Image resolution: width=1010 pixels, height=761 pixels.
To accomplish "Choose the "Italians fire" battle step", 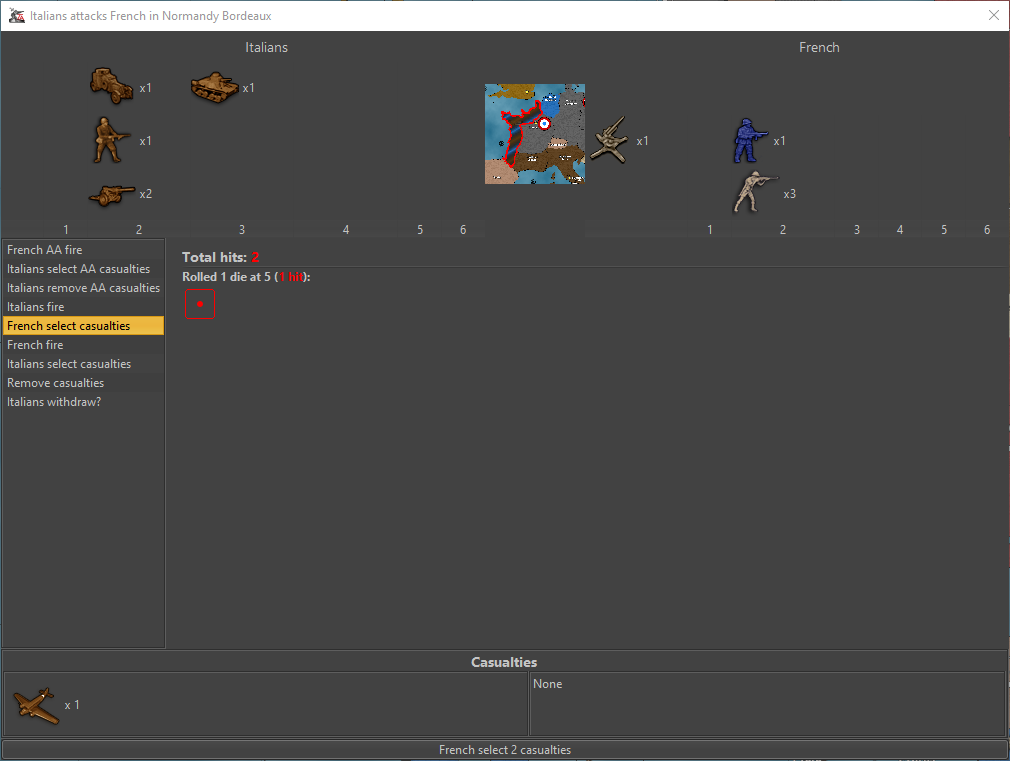I will (x=36, y=307).
